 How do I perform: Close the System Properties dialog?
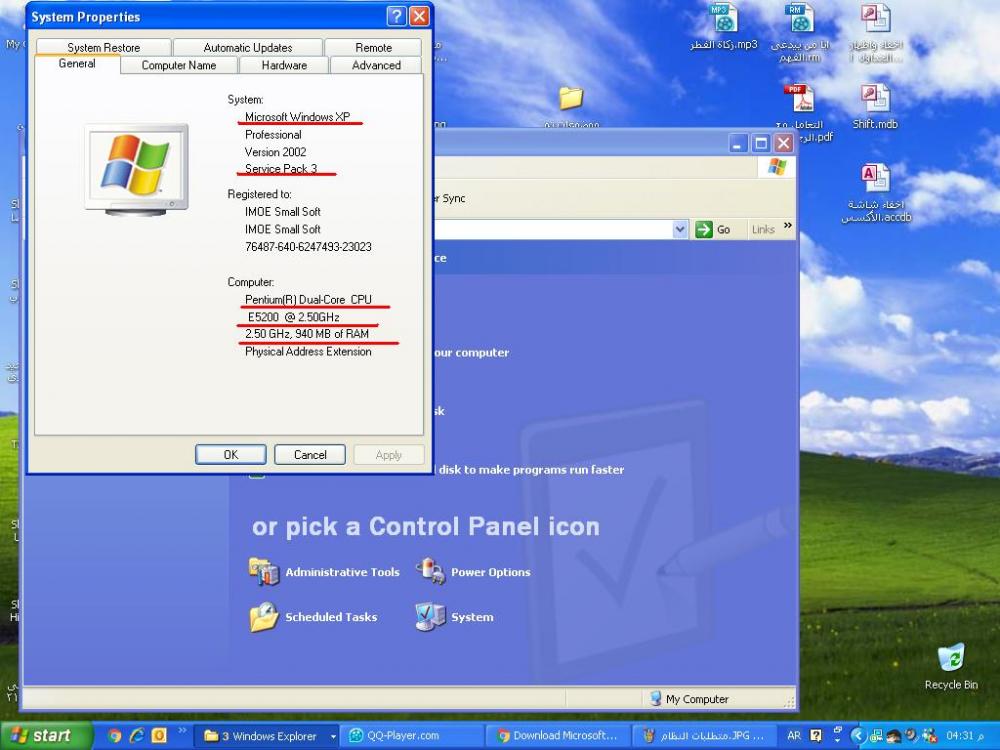click(x=419, y=16)
